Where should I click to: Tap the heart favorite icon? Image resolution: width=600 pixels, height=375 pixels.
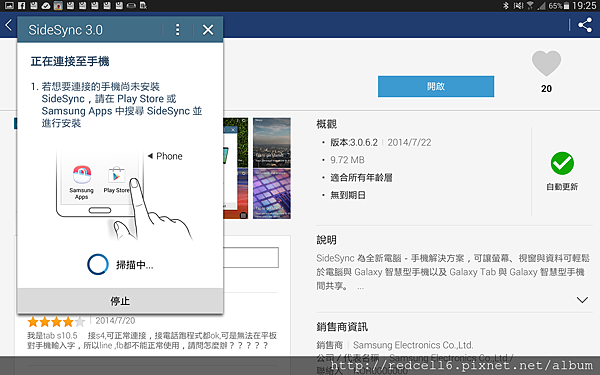click(546, 64)
